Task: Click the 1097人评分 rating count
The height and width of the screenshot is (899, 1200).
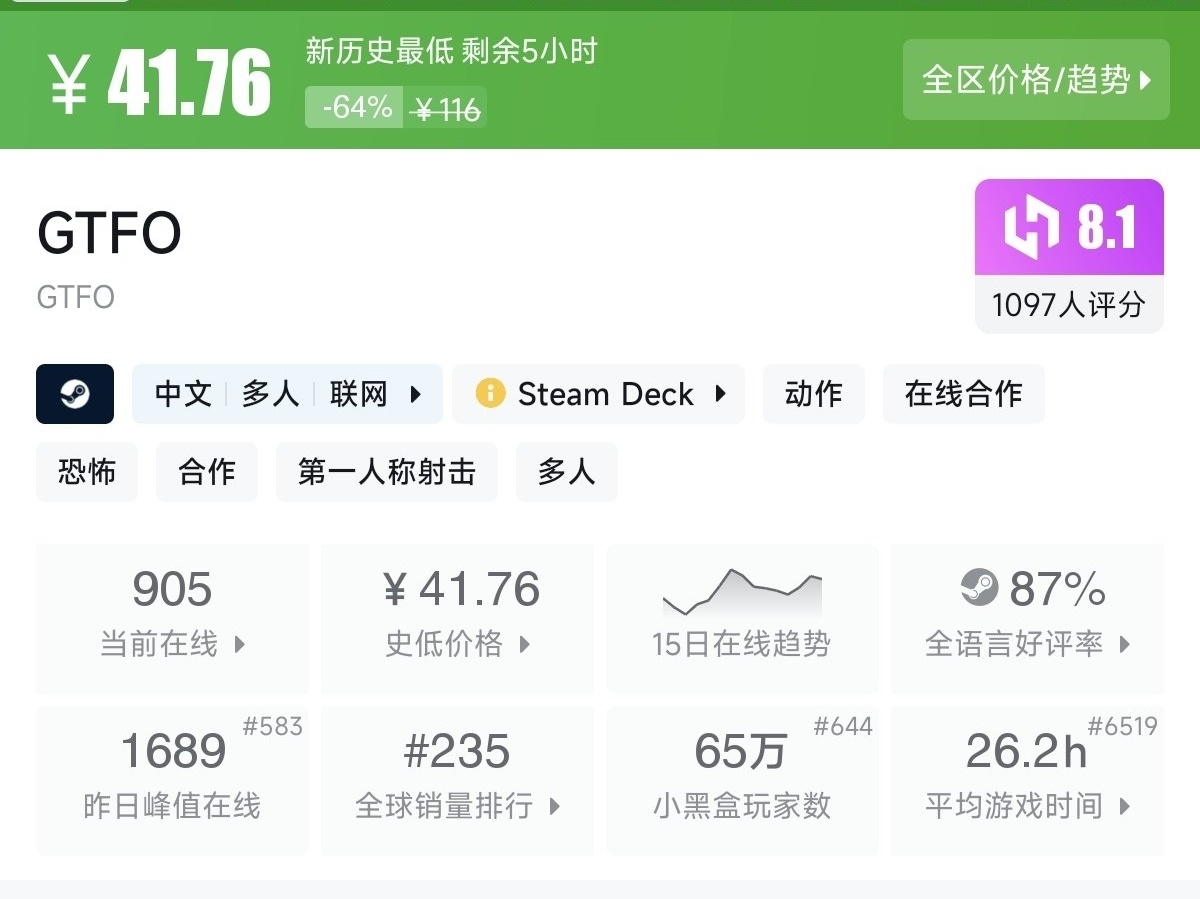Action: (x=1068, y=304)
